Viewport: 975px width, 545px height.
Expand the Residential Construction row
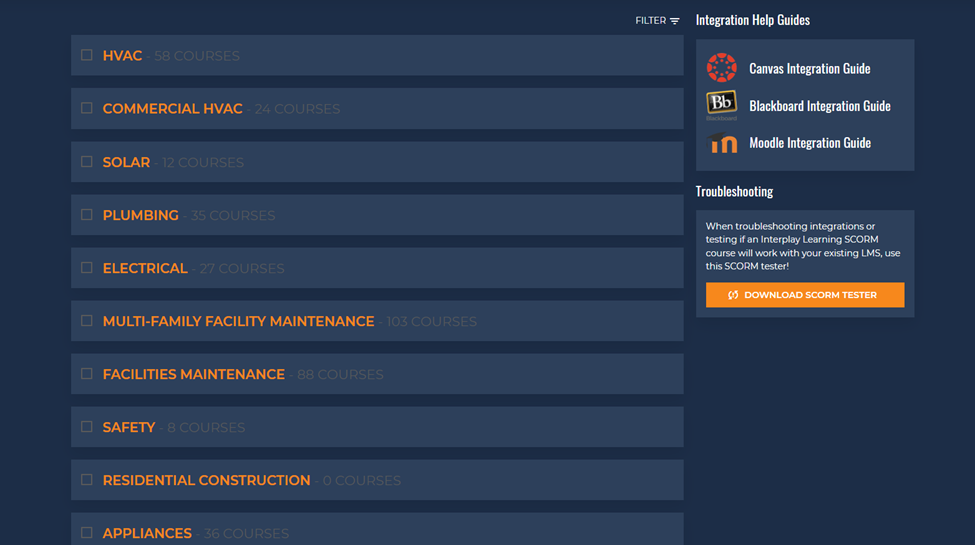pyautogui.click(x=377, y=480)
